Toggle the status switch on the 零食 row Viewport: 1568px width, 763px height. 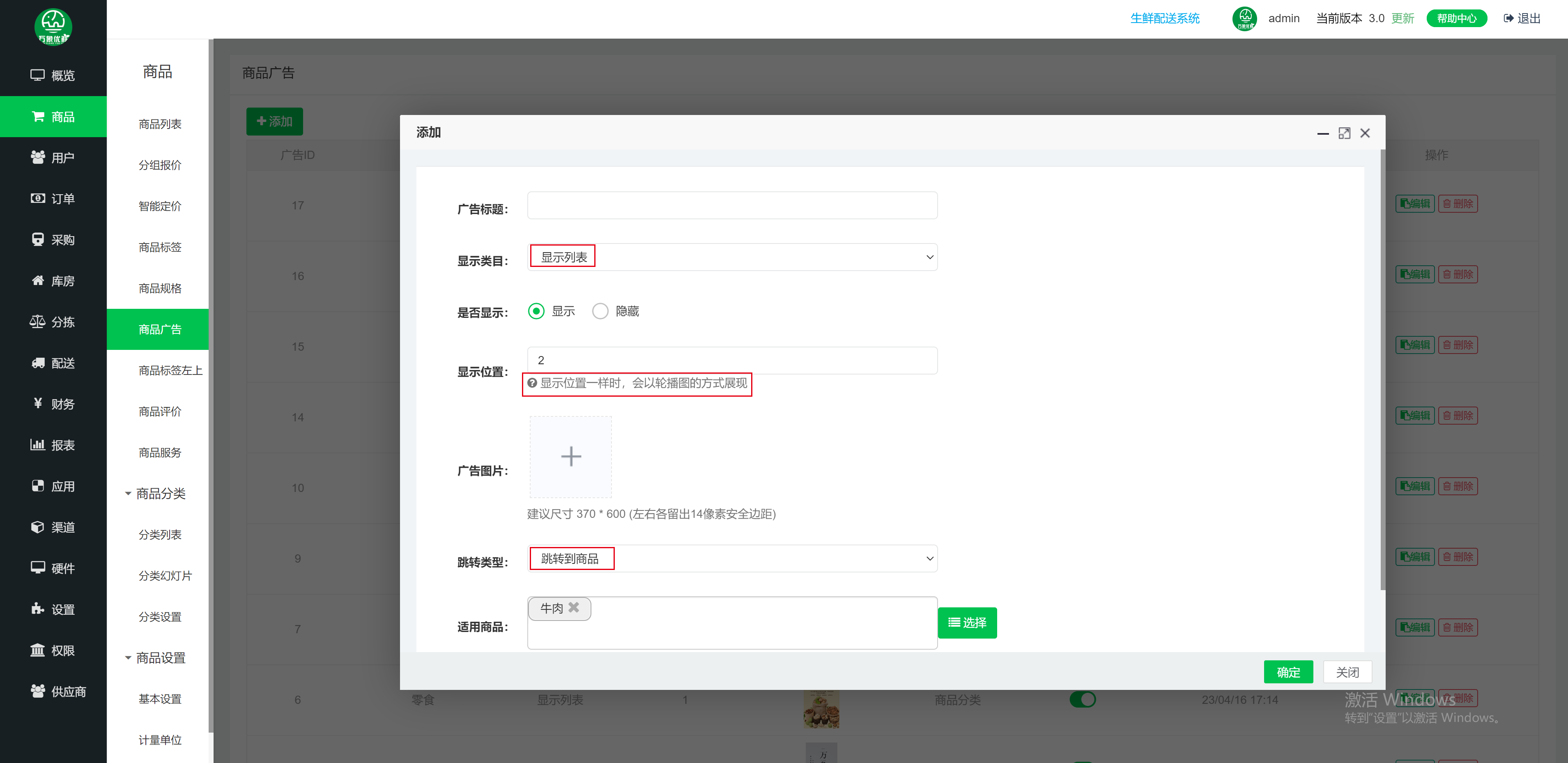coord(1083,700)
